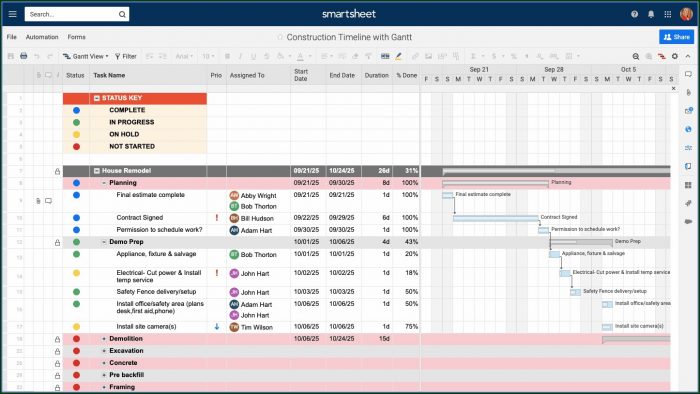
Task: Click the bold formatting icon
Action: [x=227, y=56]
